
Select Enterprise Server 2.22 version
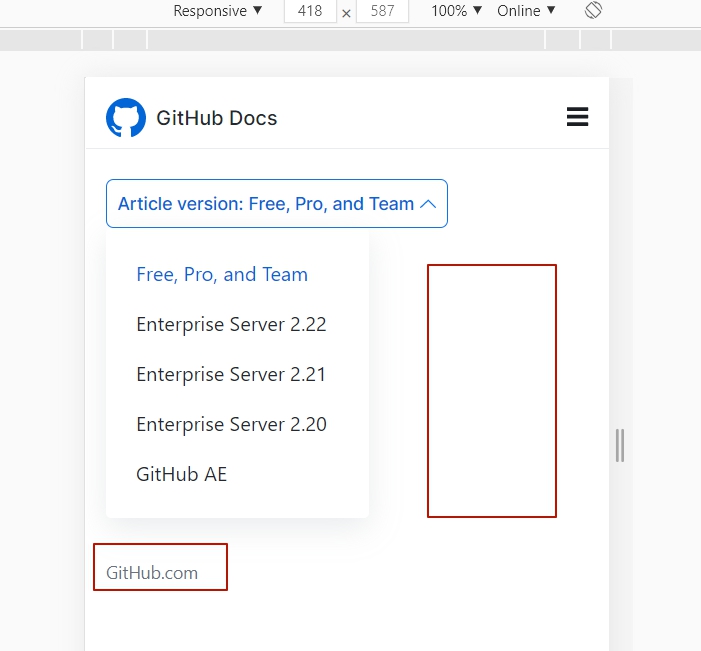point(231,325)
